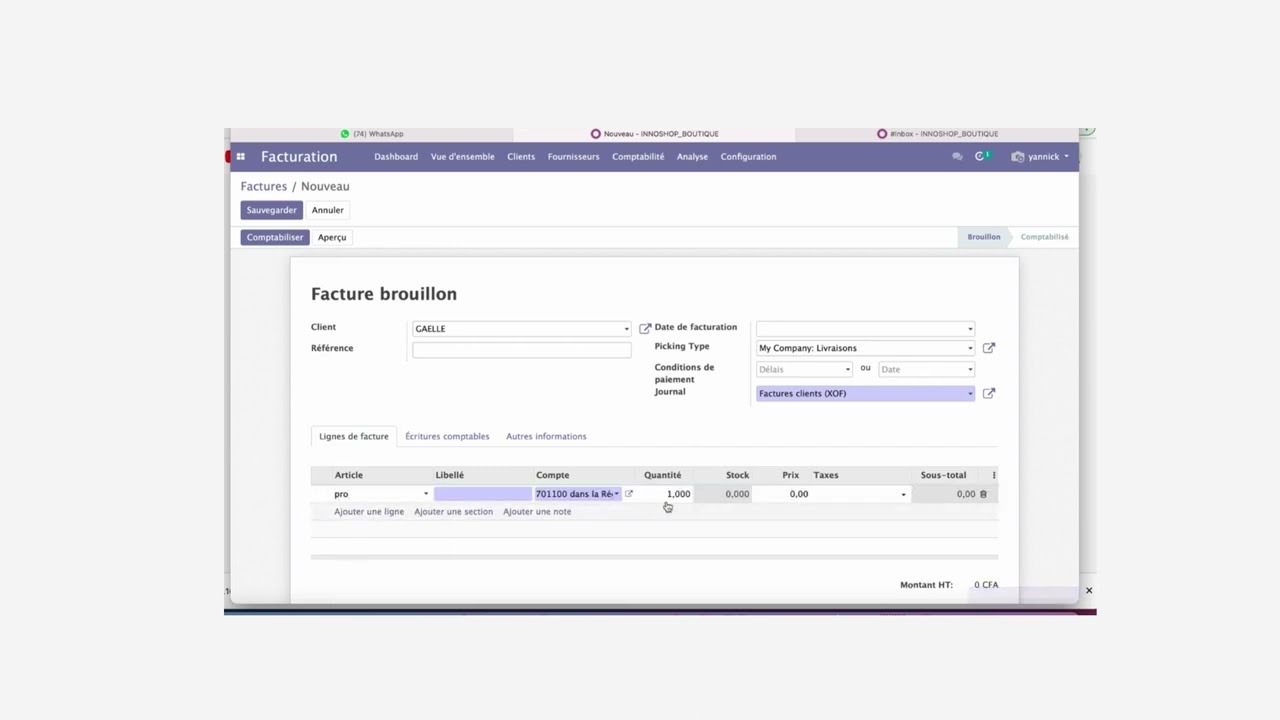Open the Journal external link icon
1280x720 pixels.
pyautogui.click(x=989, y=393)
